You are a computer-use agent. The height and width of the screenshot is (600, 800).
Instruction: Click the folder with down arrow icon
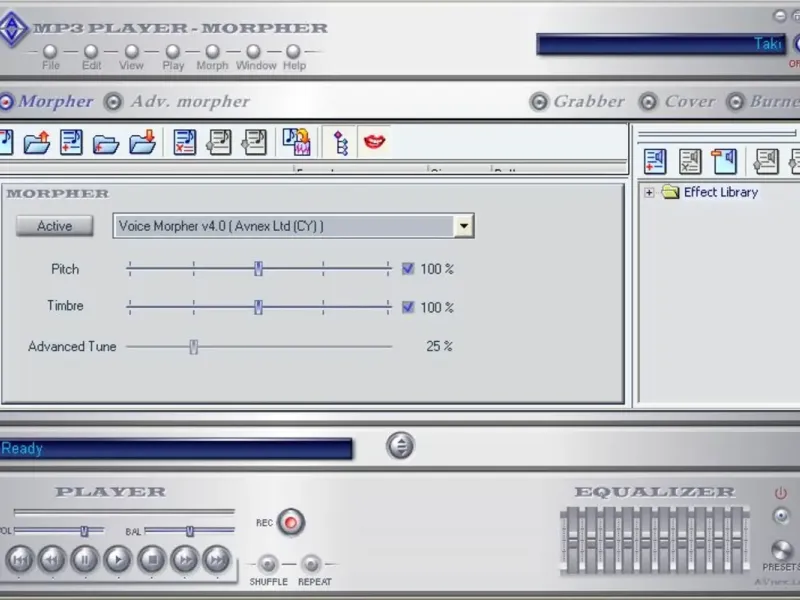tap(142, 142)
